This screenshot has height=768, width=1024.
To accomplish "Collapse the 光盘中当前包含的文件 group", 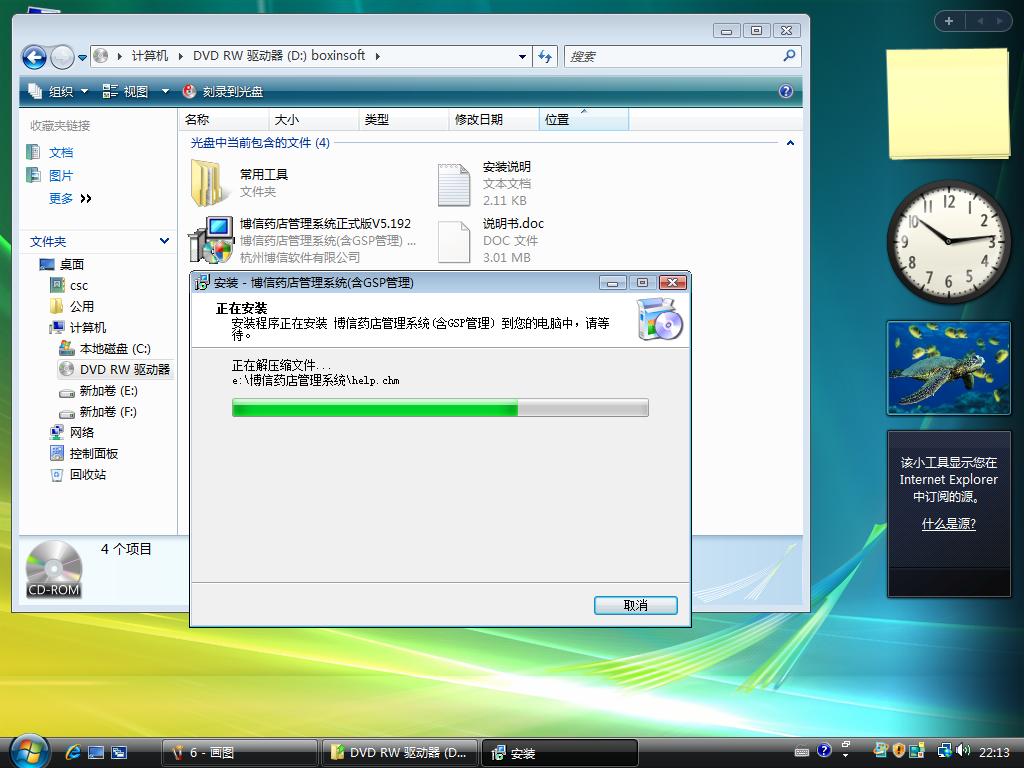I will click(x=790, y=143).
